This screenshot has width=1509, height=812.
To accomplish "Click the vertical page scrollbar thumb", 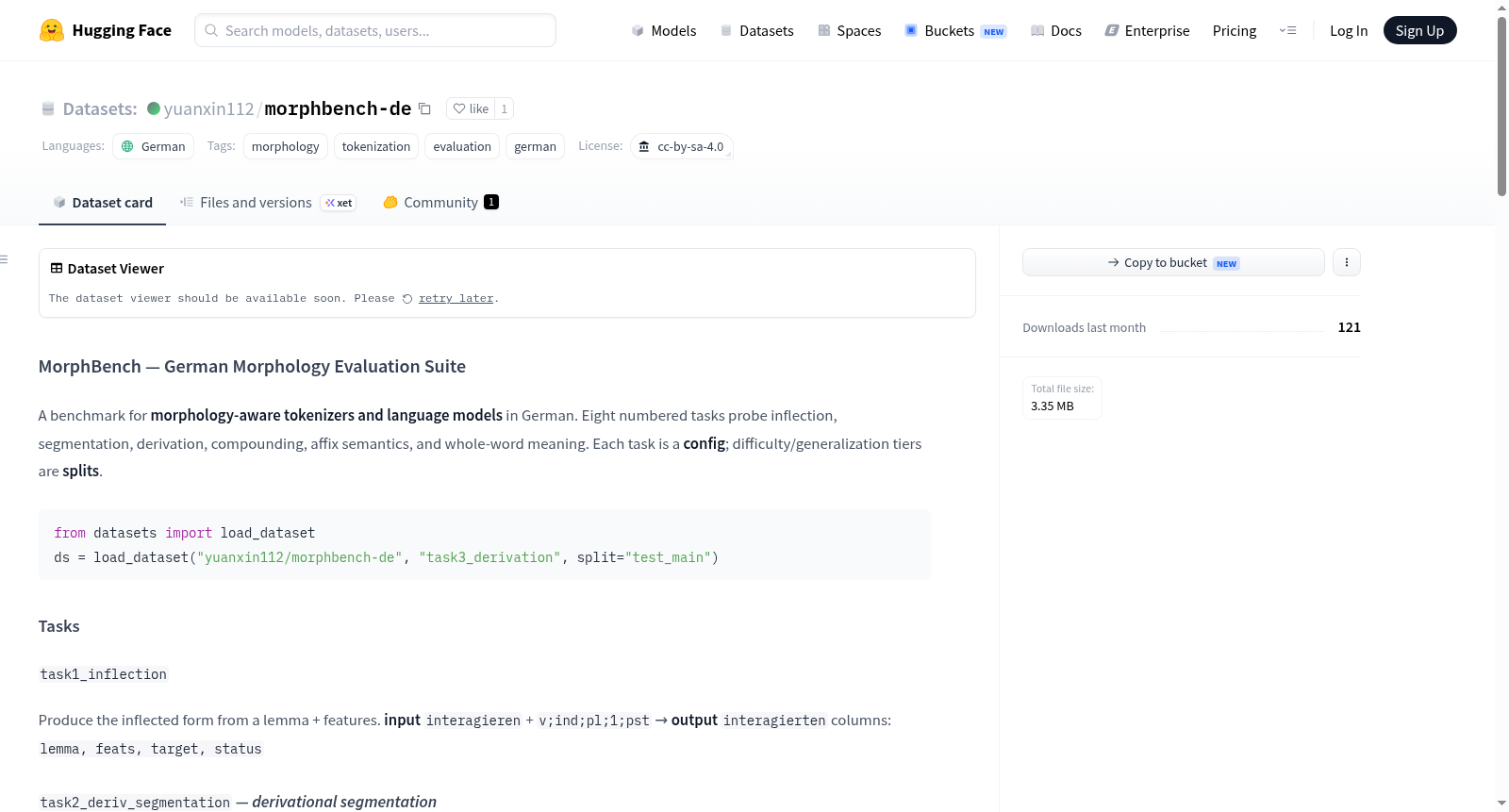I will pos(1501,106).
